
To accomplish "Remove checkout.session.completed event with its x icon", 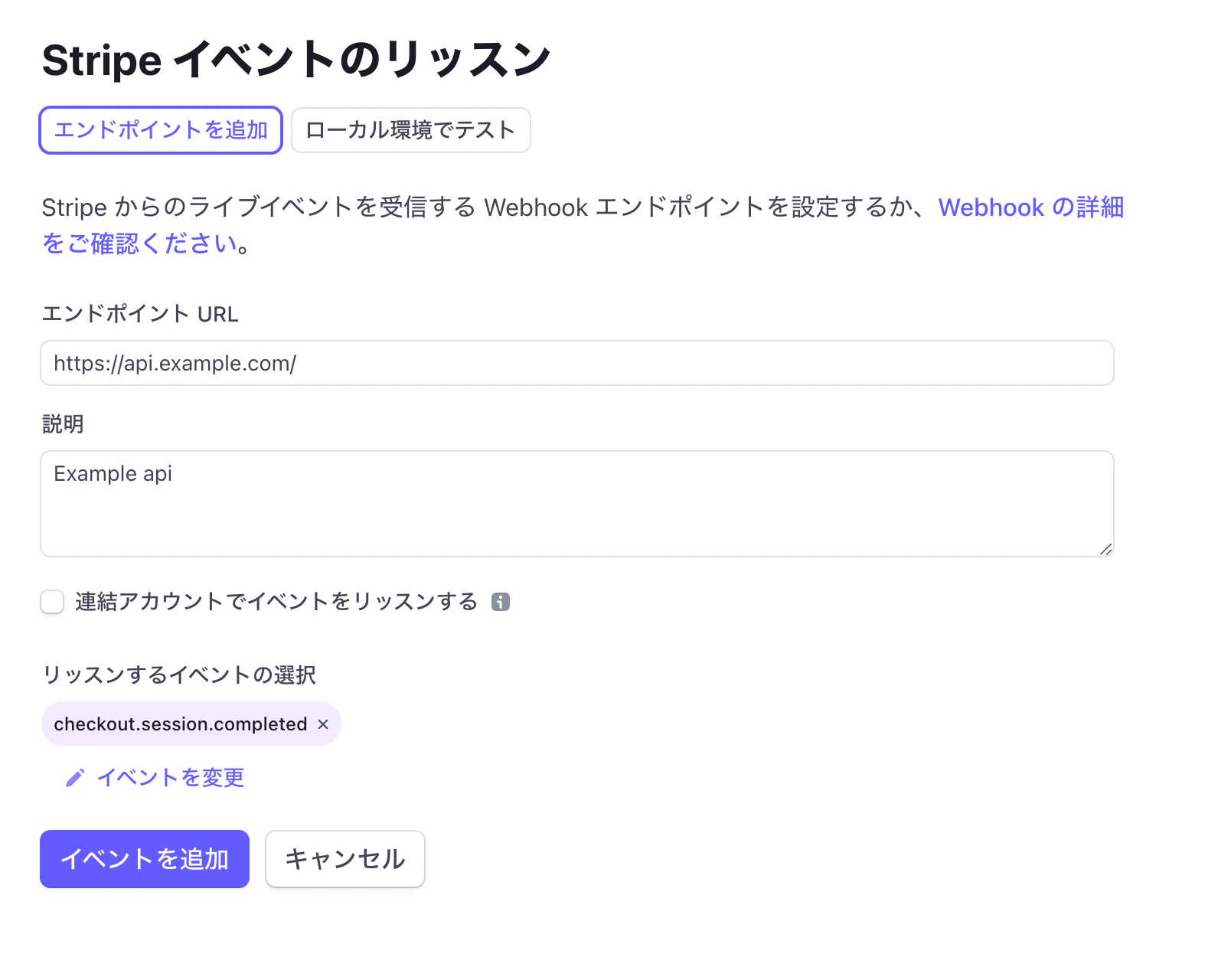I will point(323,724).
